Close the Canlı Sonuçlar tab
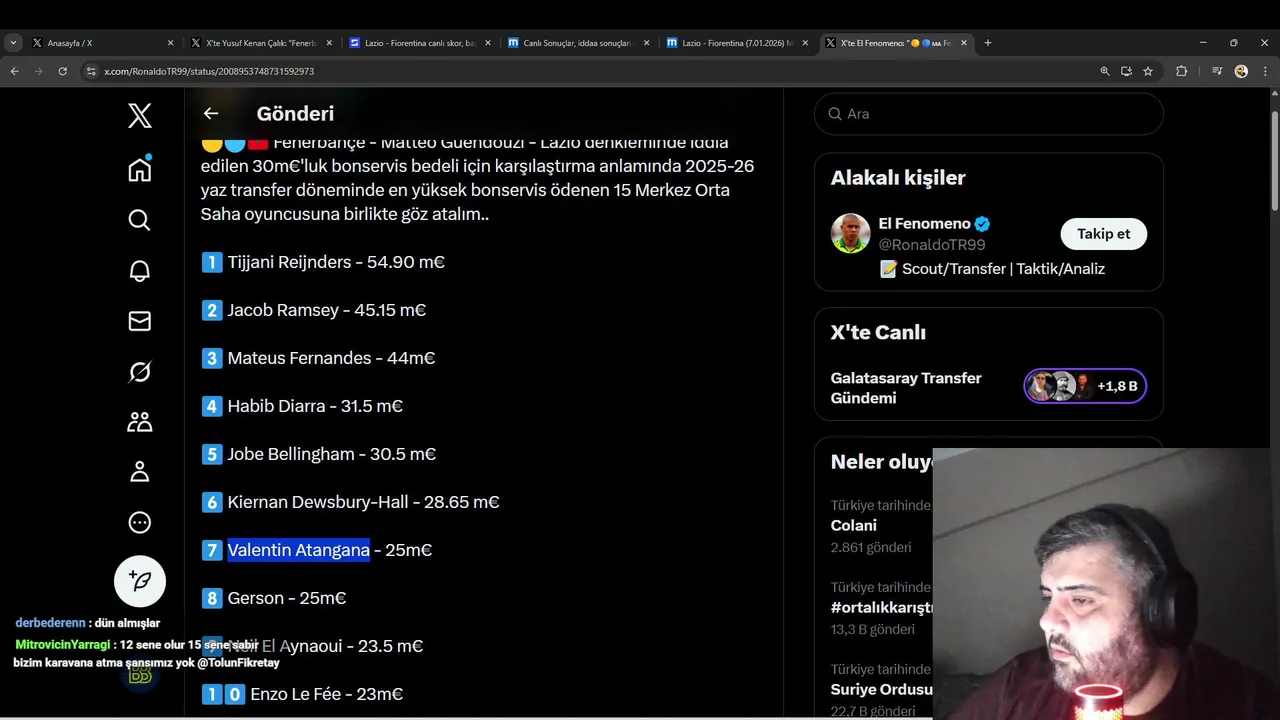Screen dimensions: 1280x720 click(646, 43)
